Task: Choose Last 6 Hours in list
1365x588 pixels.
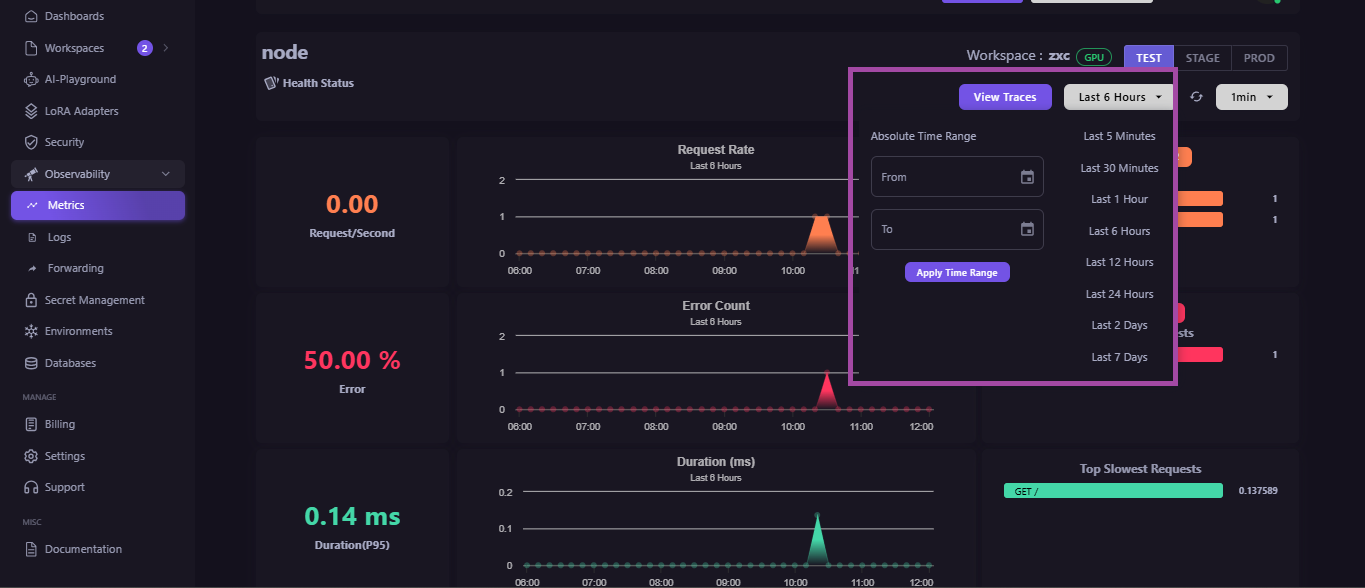Action: (1119, 231)
